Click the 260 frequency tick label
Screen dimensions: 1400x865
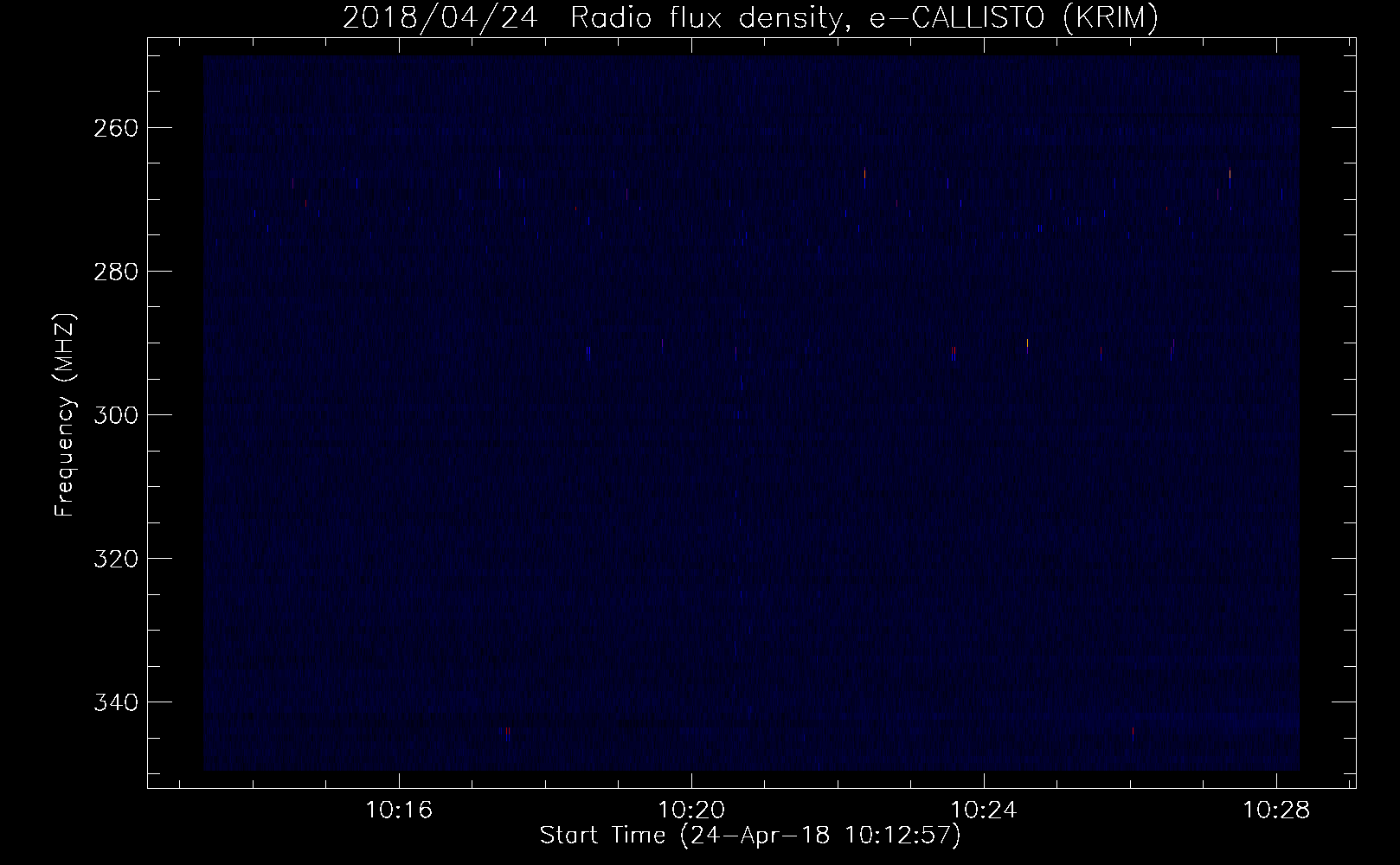pyautogui.click(x=114, y=127)
